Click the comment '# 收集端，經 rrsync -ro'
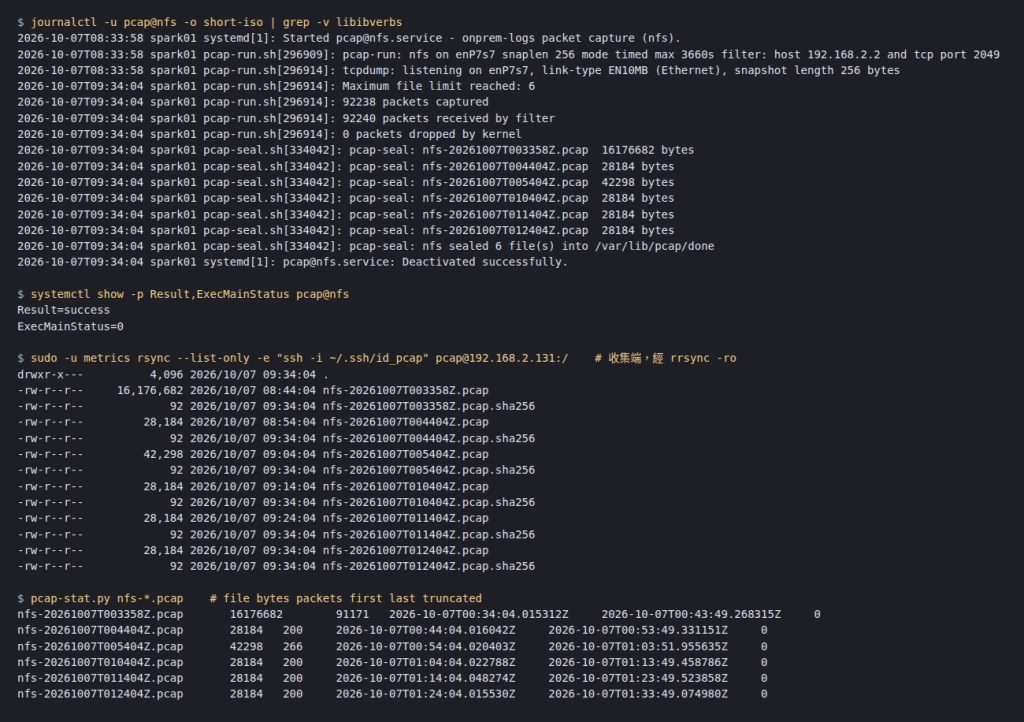Viewport: 1024px width, 722px height. click(665, 358)
